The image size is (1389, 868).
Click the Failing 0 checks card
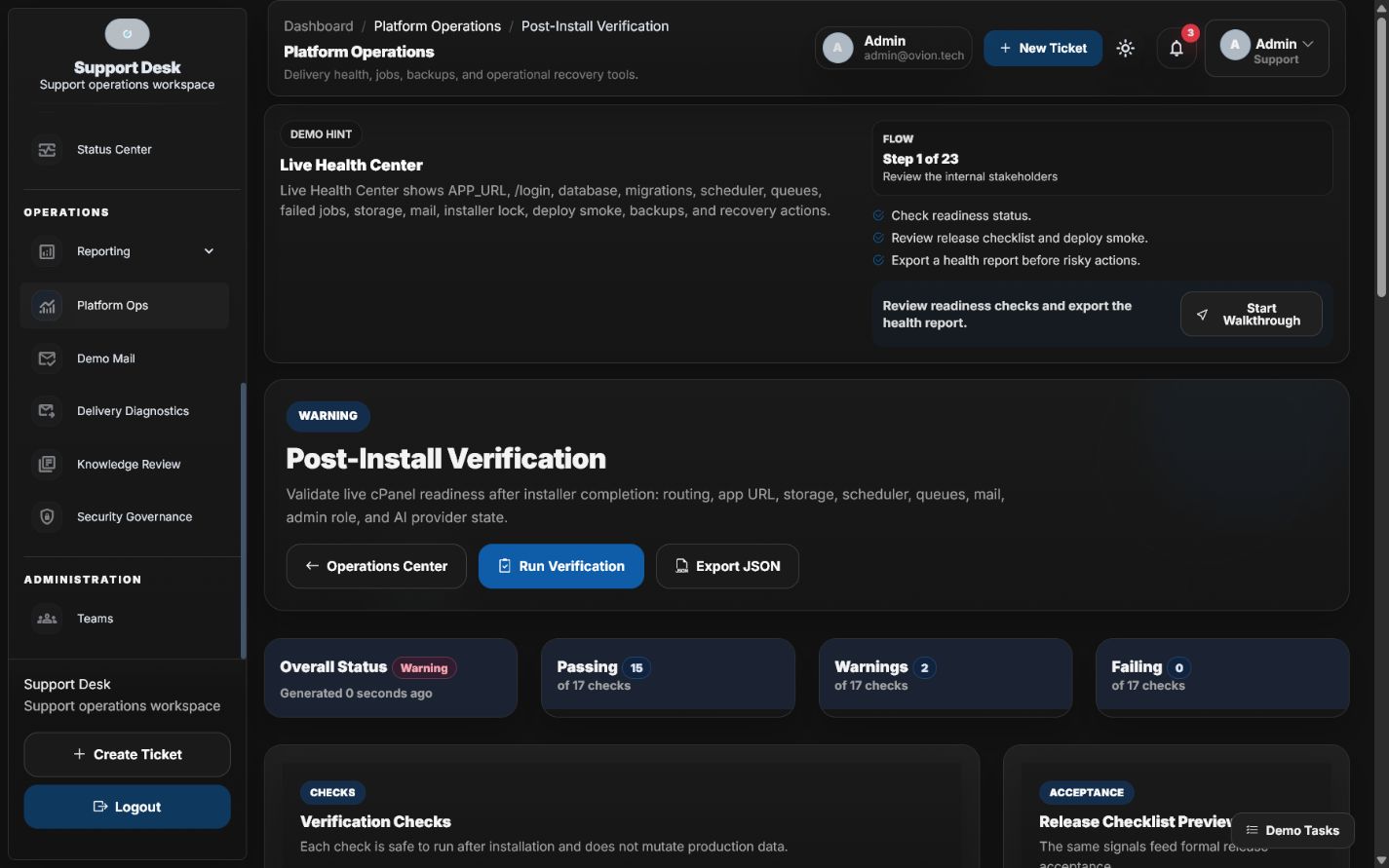pyautogui.click(x=1222, y=678)
